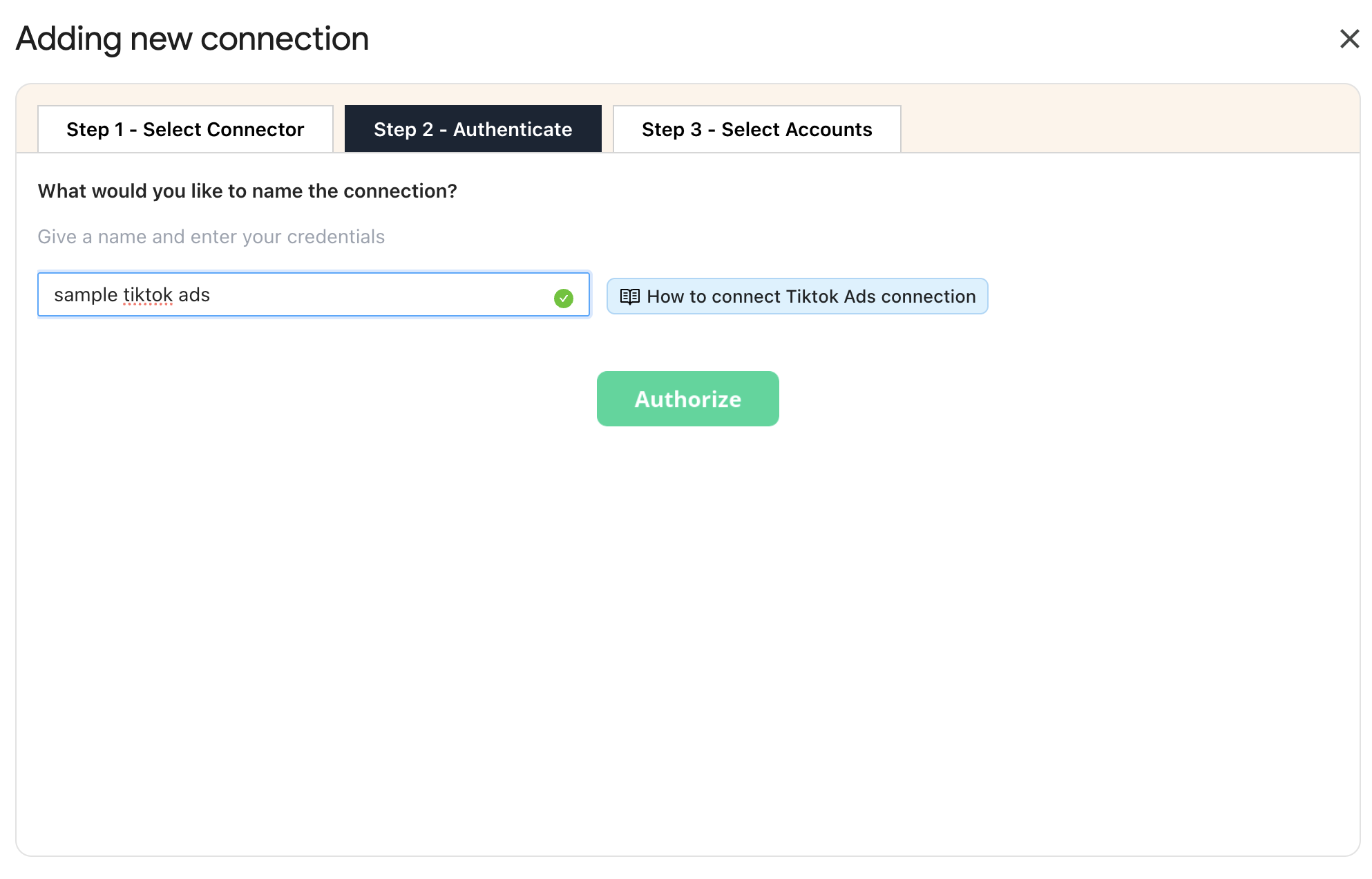Open How to connect Tiktok Ads guide
This screenshot has height=879, width=1372.
797,296
